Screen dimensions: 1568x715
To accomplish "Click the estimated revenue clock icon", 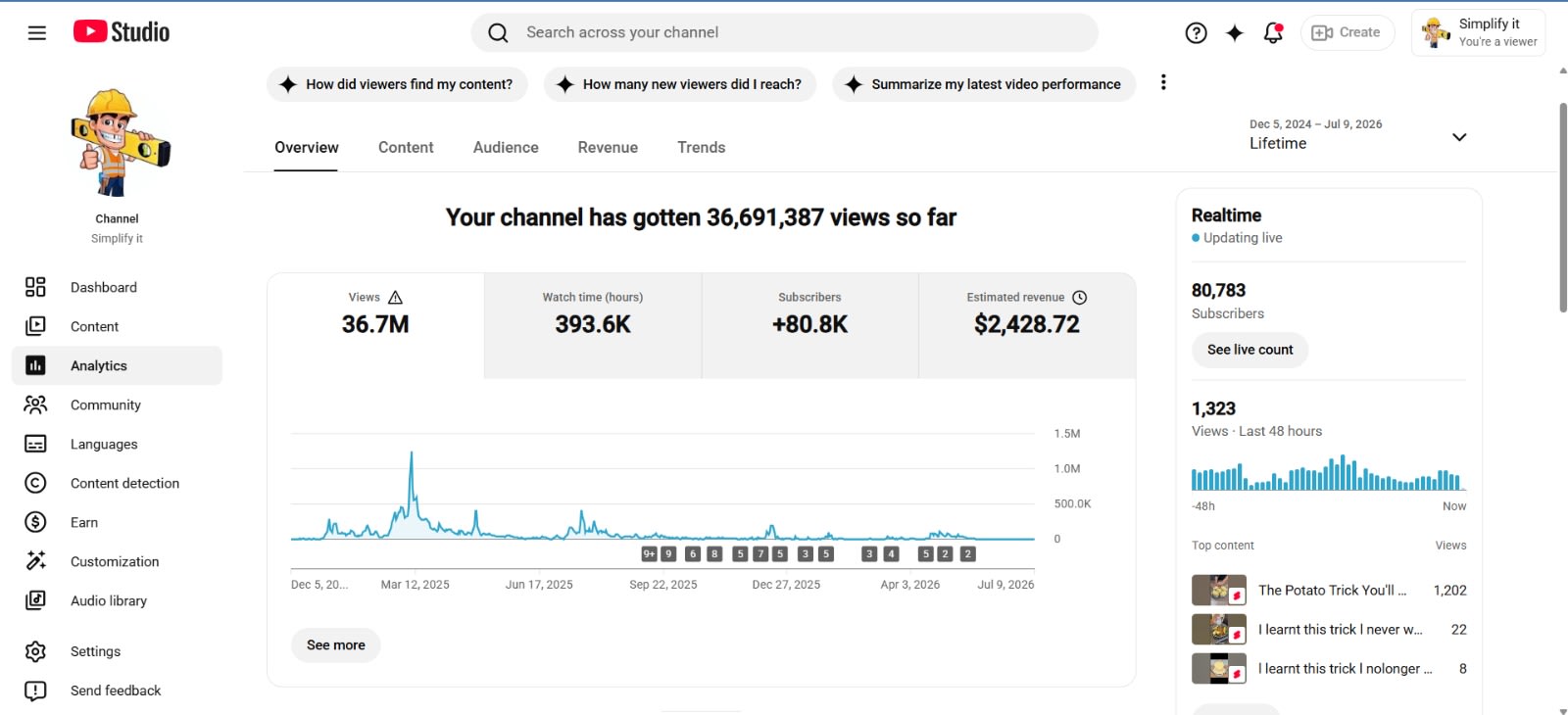I will 1080,298.
